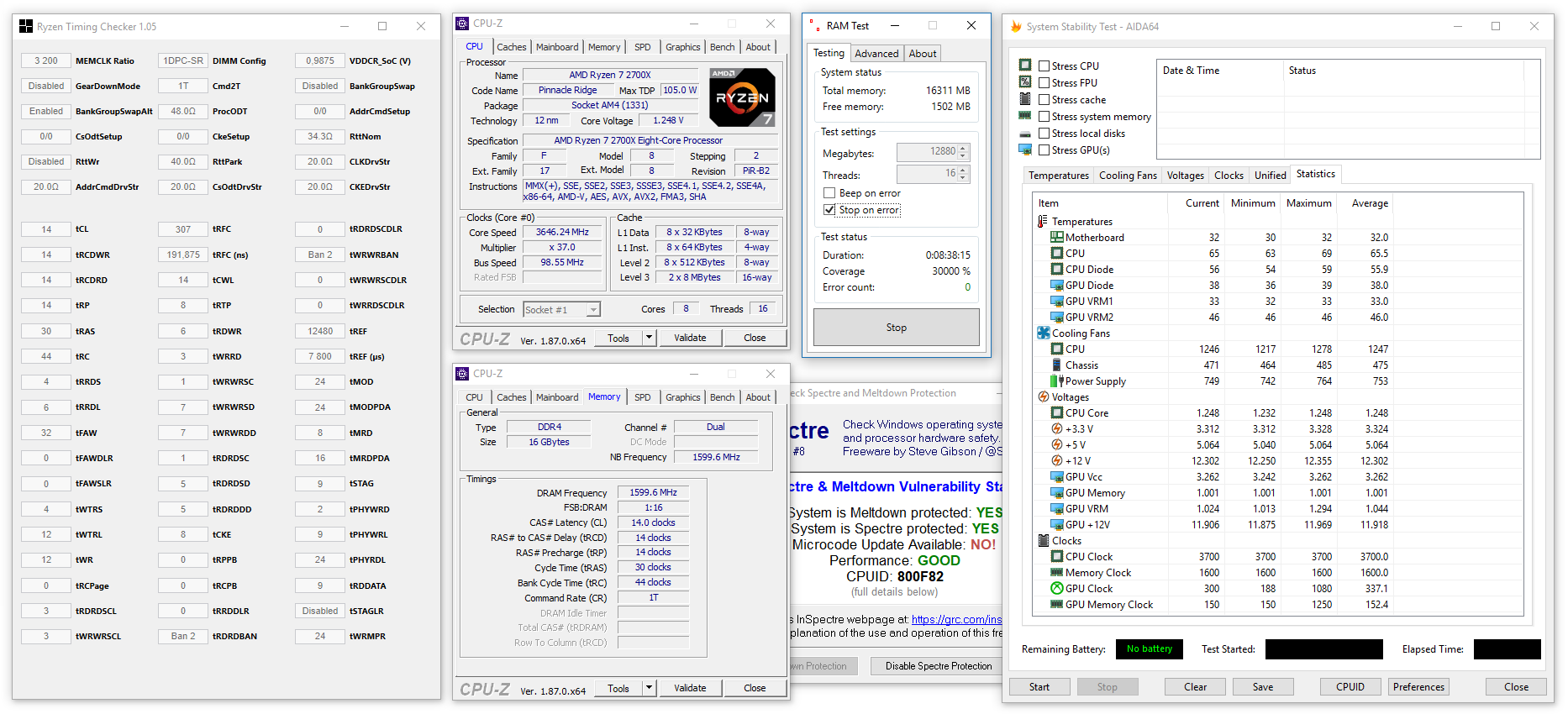1568x714 pixels.
Task: Click AIDA64 Clear button
Action: point(1195,687)
